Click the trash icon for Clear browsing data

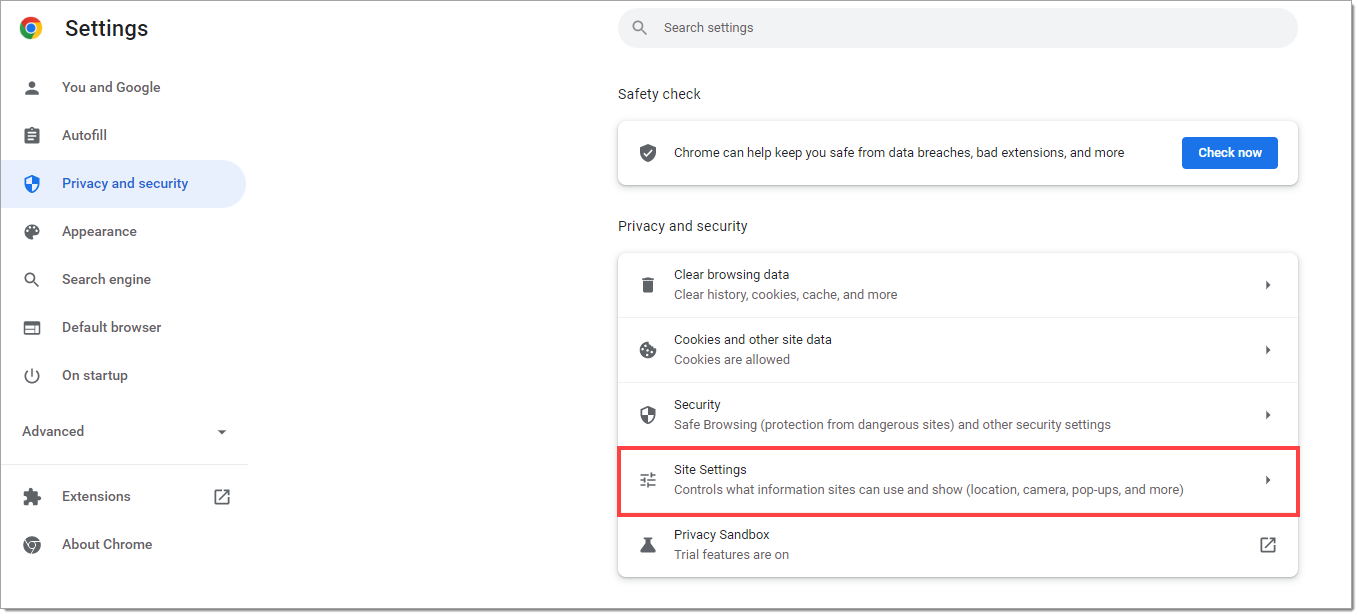pos(648,285)
